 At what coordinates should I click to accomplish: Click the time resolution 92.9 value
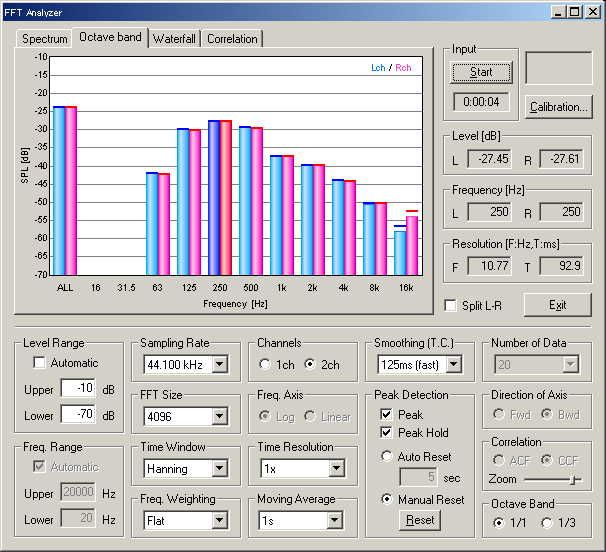tap(561, 266)
